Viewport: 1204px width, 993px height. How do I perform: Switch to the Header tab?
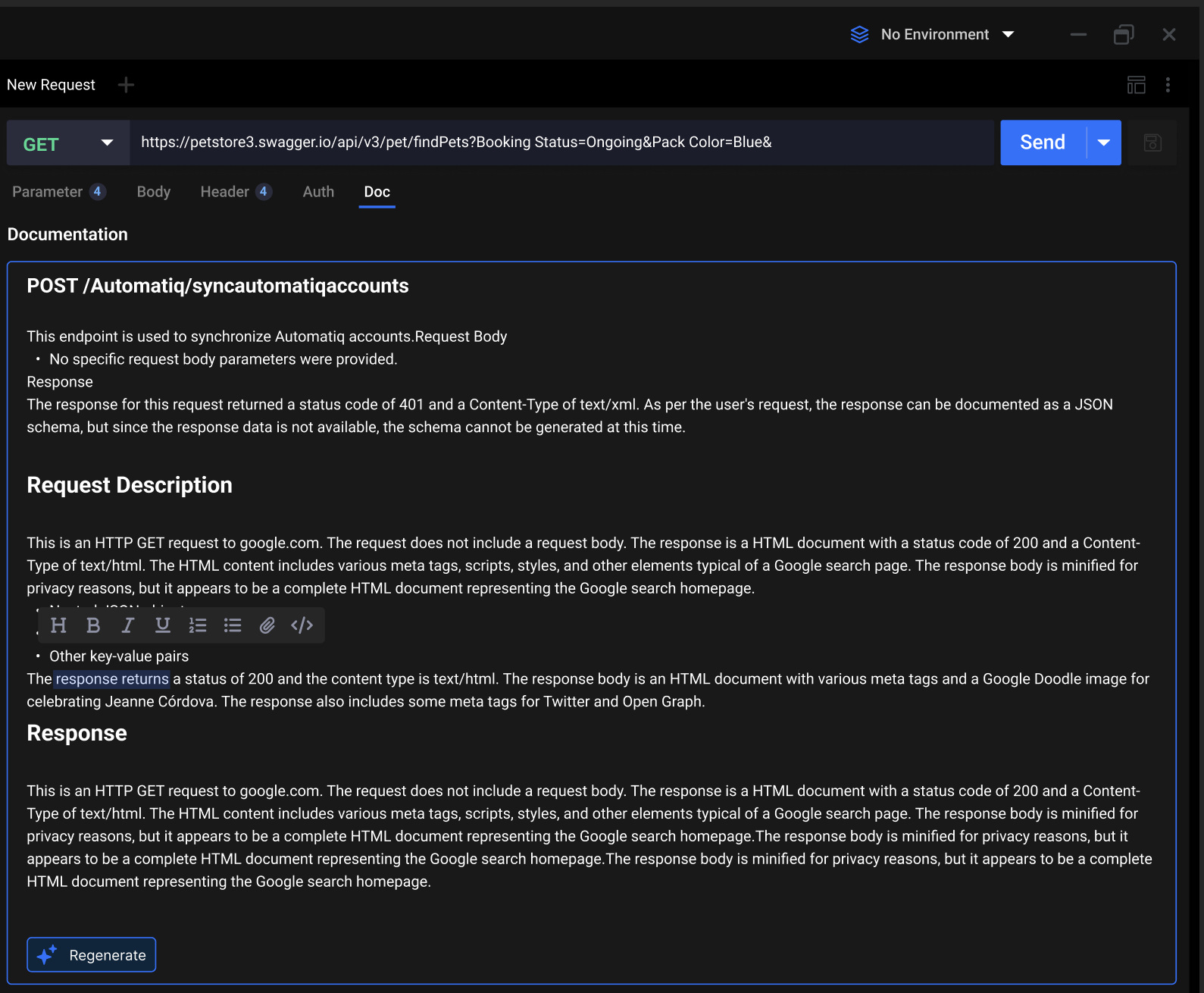point(236,192)
